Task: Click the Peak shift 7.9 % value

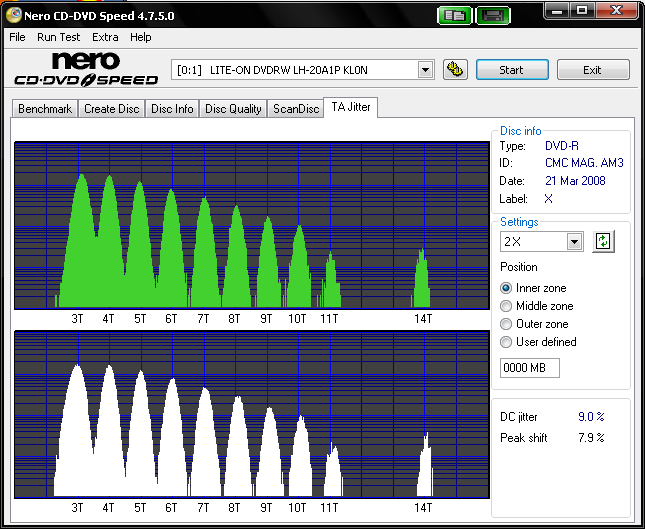Action: (x=591, y=437)
